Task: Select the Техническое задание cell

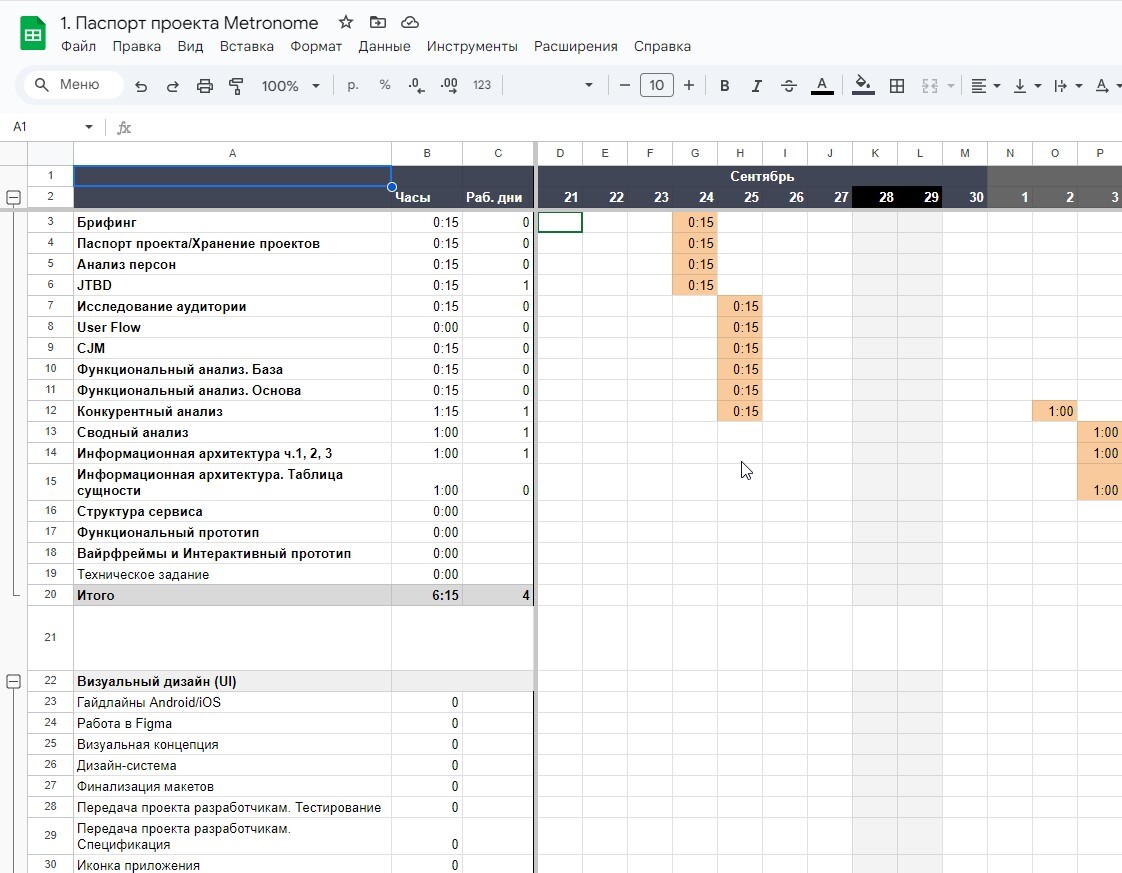Action: pos(233,575)
